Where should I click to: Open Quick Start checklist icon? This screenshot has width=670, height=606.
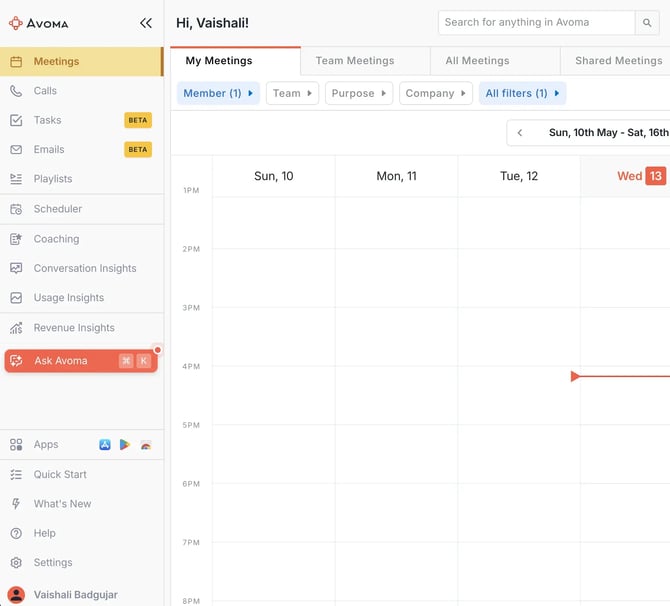(x=16, y=474)
